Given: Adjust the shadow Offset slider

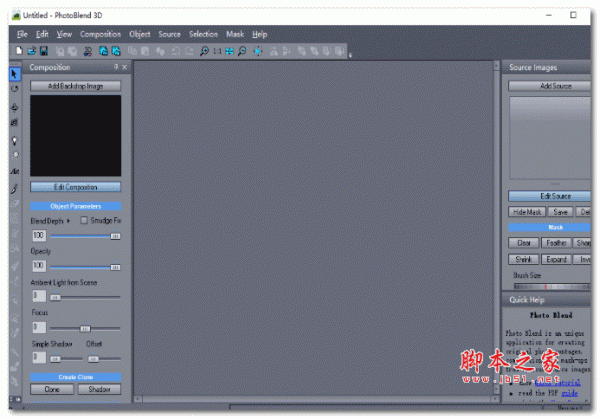Looking at the screenshot, I should pos(93,359).
